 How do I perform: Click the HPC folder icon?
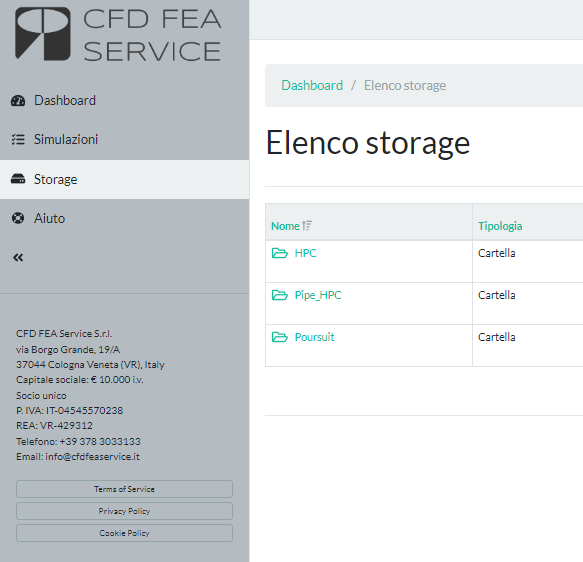[280, 253]
